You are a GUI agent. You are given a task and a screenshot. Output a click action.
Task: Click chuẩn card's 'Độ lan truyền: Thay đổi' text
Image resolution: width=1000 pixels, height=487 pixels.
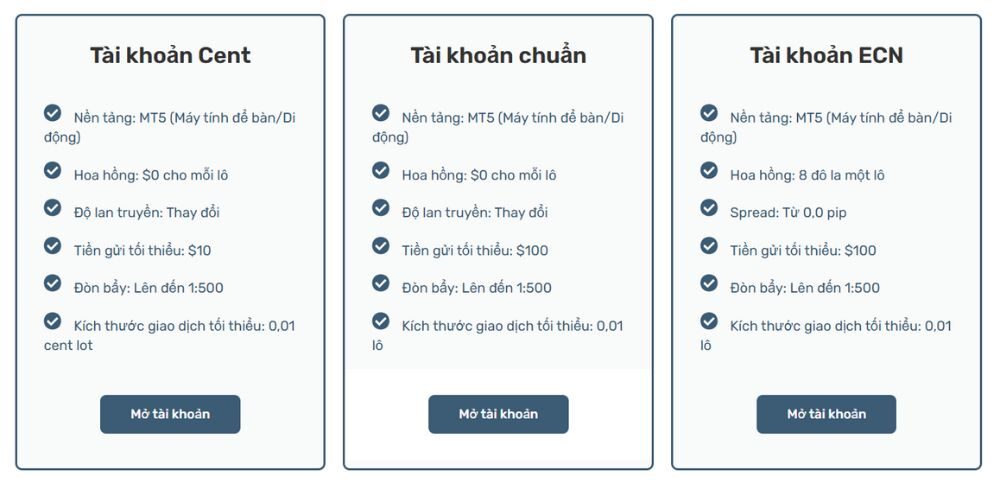coord(475,213)
